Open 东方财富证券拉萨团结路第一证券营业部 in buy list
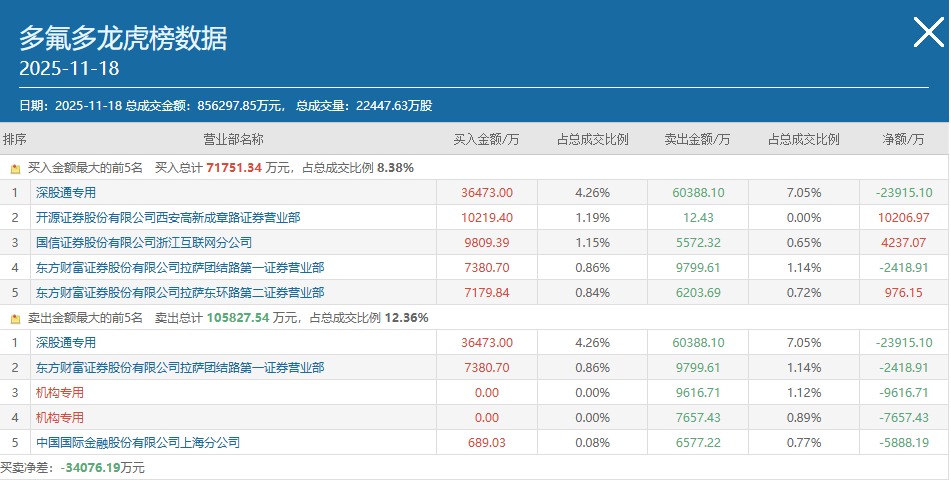The height and width of the screenshot is (483, 951). pyautogui.click(x=180, y=268)
